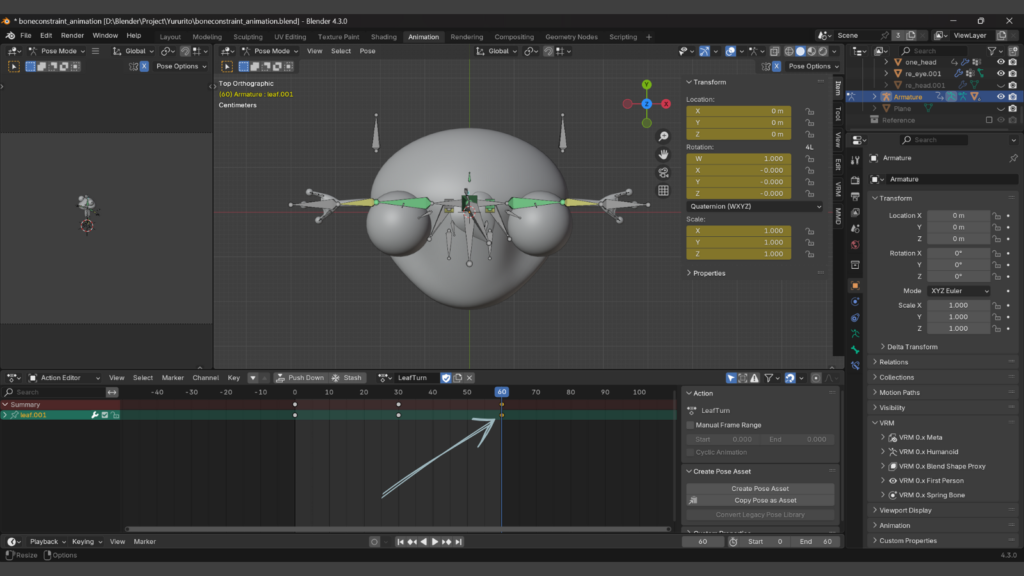Toggle fake user shield for LeafTurn action
This screenshot has height=576, width=1024.
(x=446, y=377)
